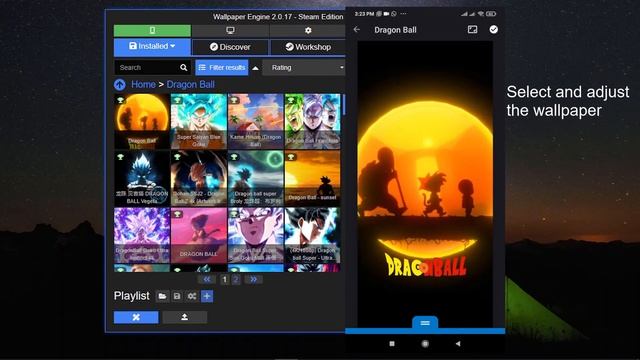The image size is (640, 360).
Task: Click the search magnifier icon
Action: 184,68
